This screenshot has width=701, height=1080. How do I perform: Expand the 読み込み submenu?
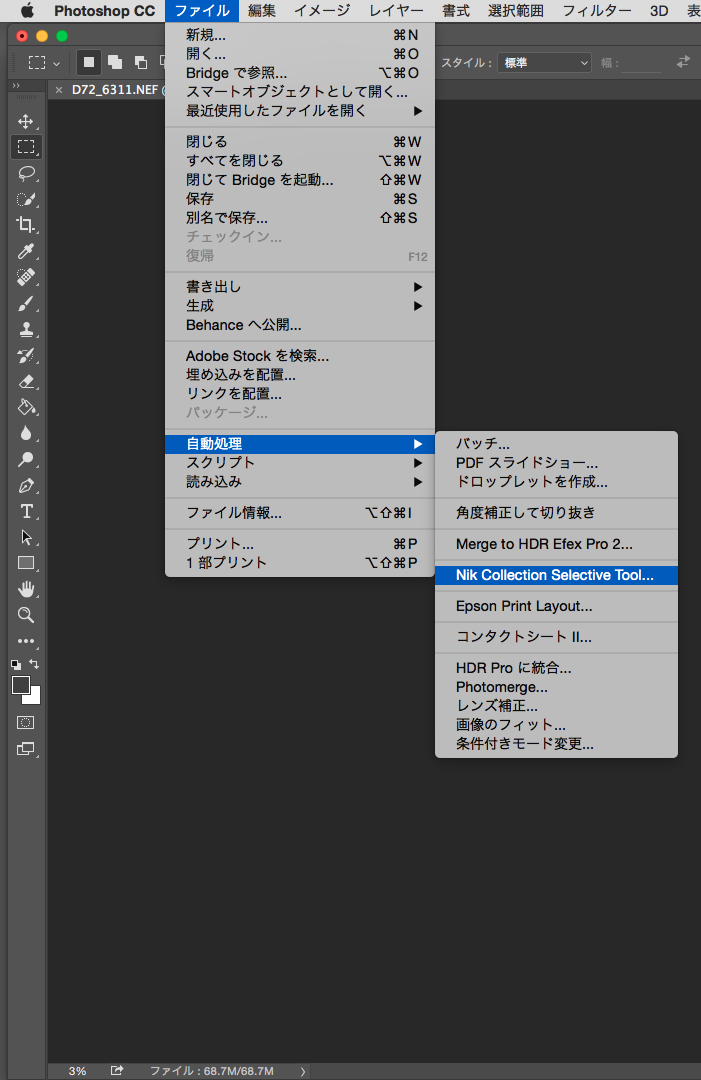[300, 482]
